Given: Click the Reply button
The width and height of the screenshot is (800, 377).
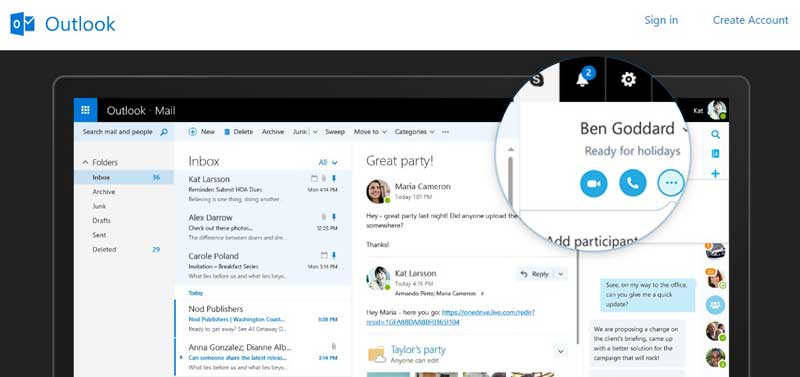Looking at the screenshot, I should pos(535,274).
